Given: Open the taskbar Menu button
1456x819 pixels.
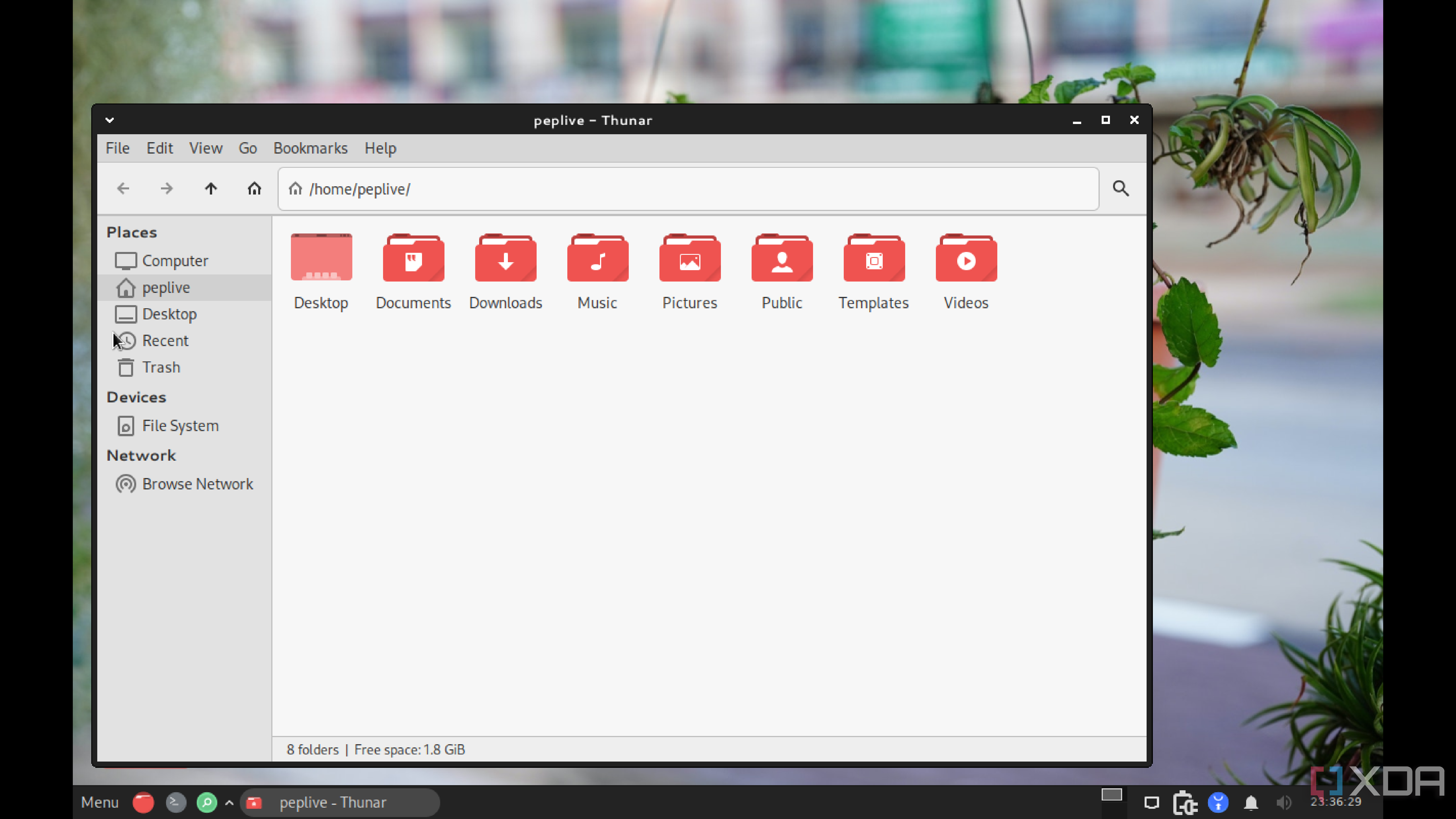Looking at the screenshot, I should coord(100,802).
